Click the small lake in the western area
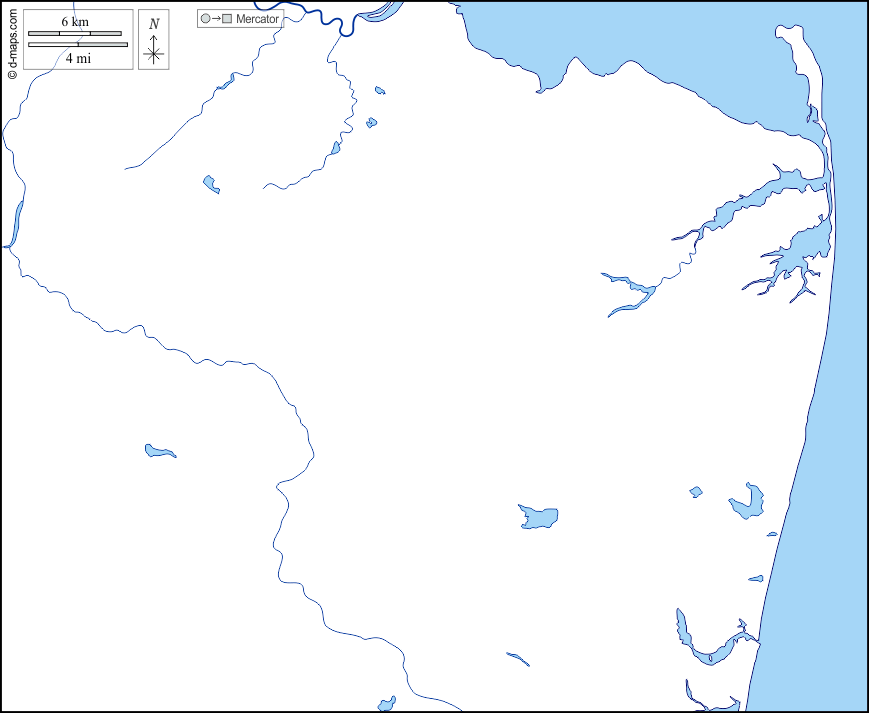Image resolution: width=869 pixels, height=713 pixels. click(x=158, y=452)
